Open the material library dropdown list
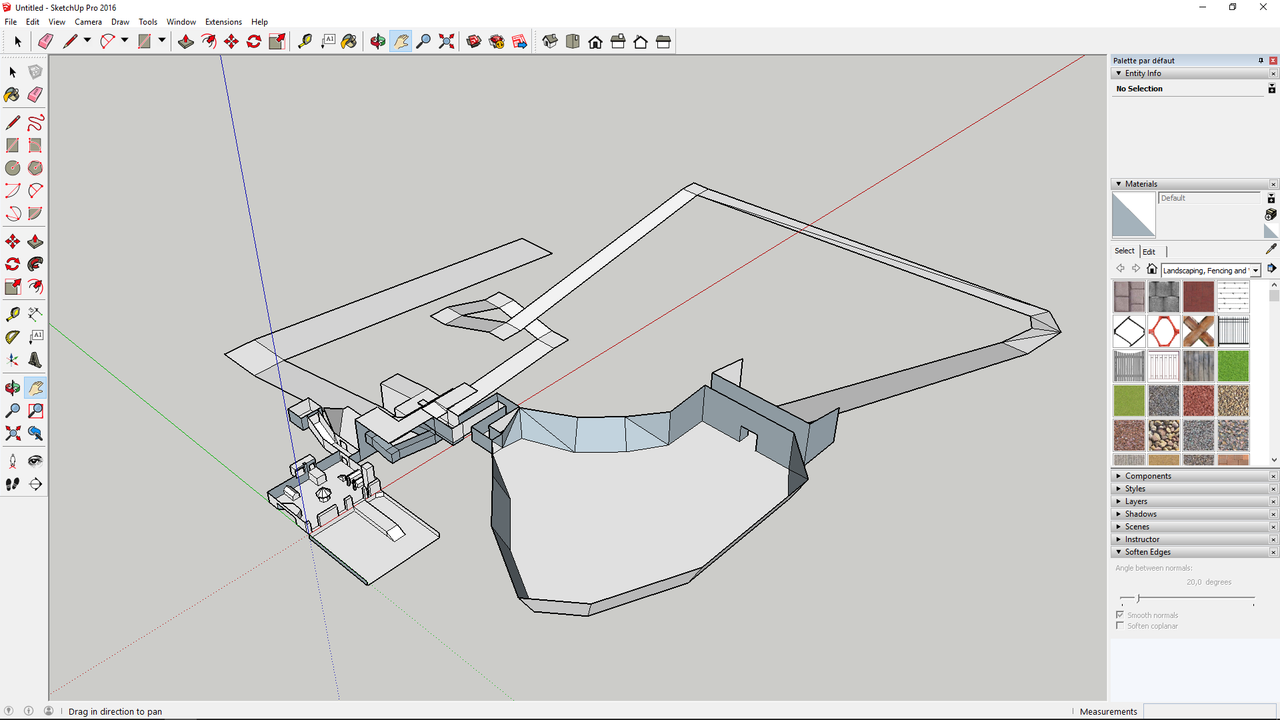The image size is (1280, 720). (1255, 270)
